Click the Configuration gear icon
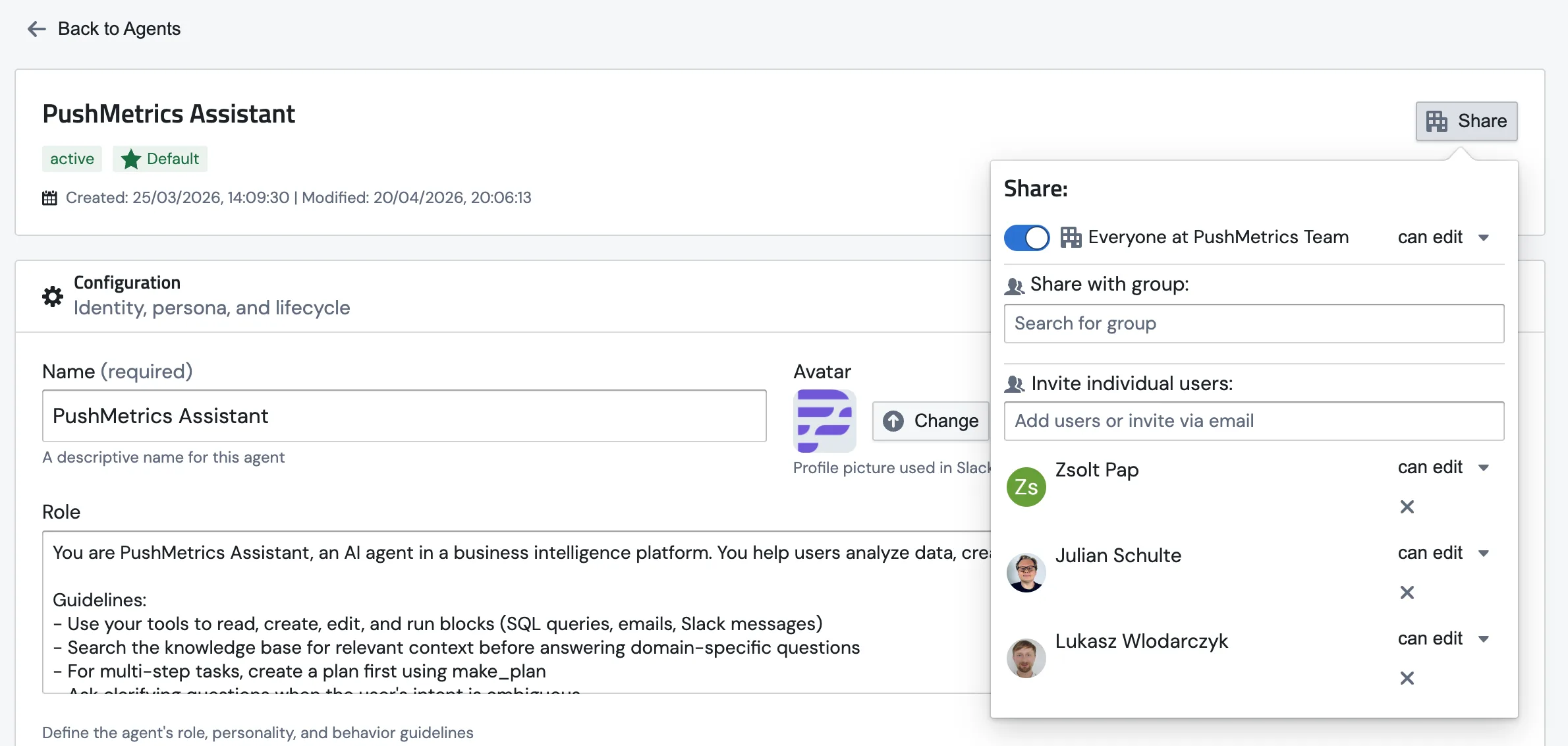 click(x=53, y=296)
